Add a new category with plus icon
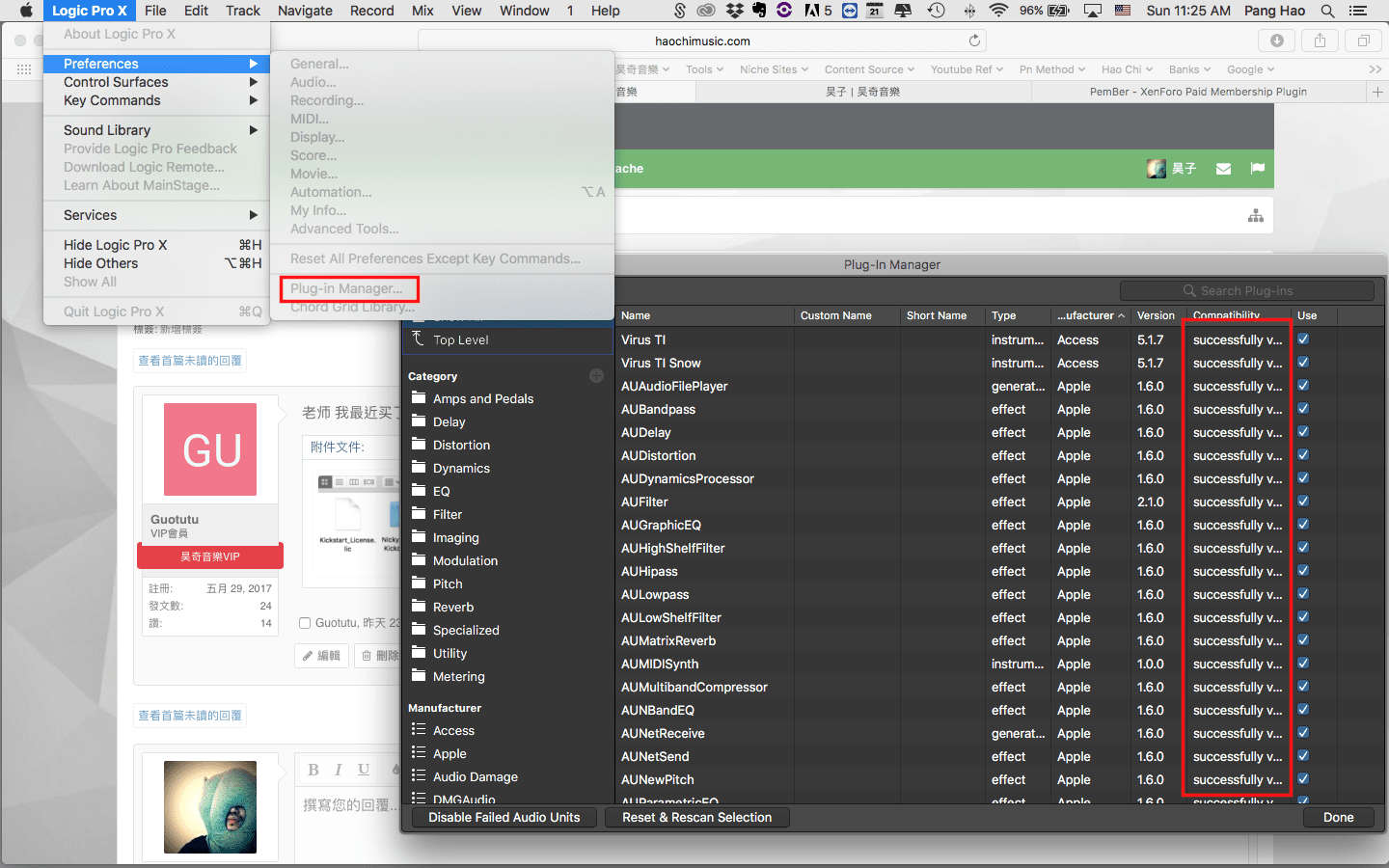This screenshot has height=868, width=1389. (x=596, y=376)
